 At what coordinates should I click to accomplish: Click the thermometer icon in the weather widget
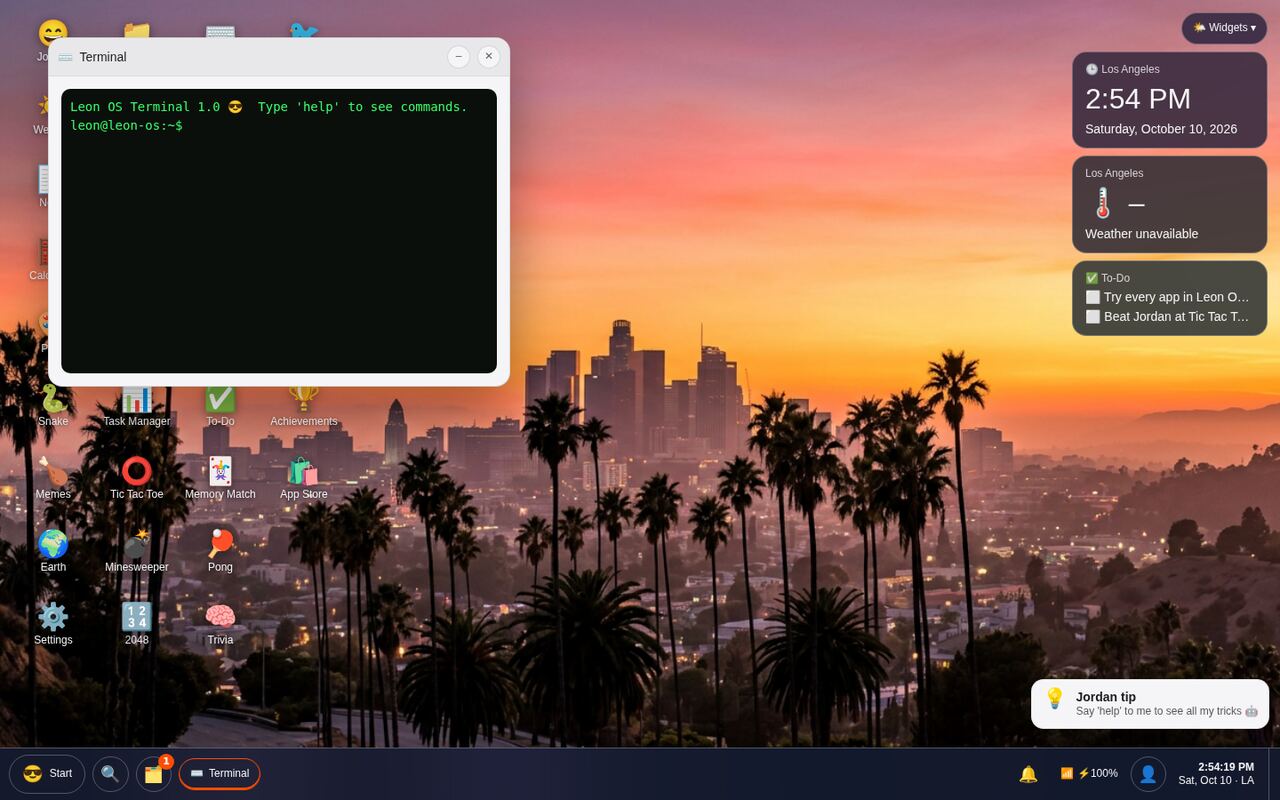1103,203
